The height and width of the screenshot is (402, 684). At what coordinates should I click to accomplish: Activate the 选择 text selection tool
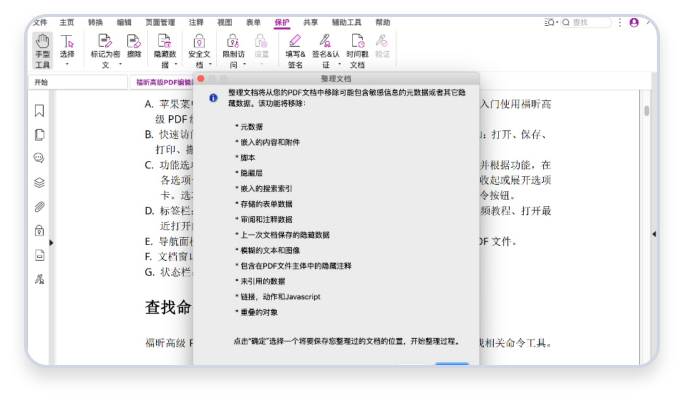pos(67,46)
